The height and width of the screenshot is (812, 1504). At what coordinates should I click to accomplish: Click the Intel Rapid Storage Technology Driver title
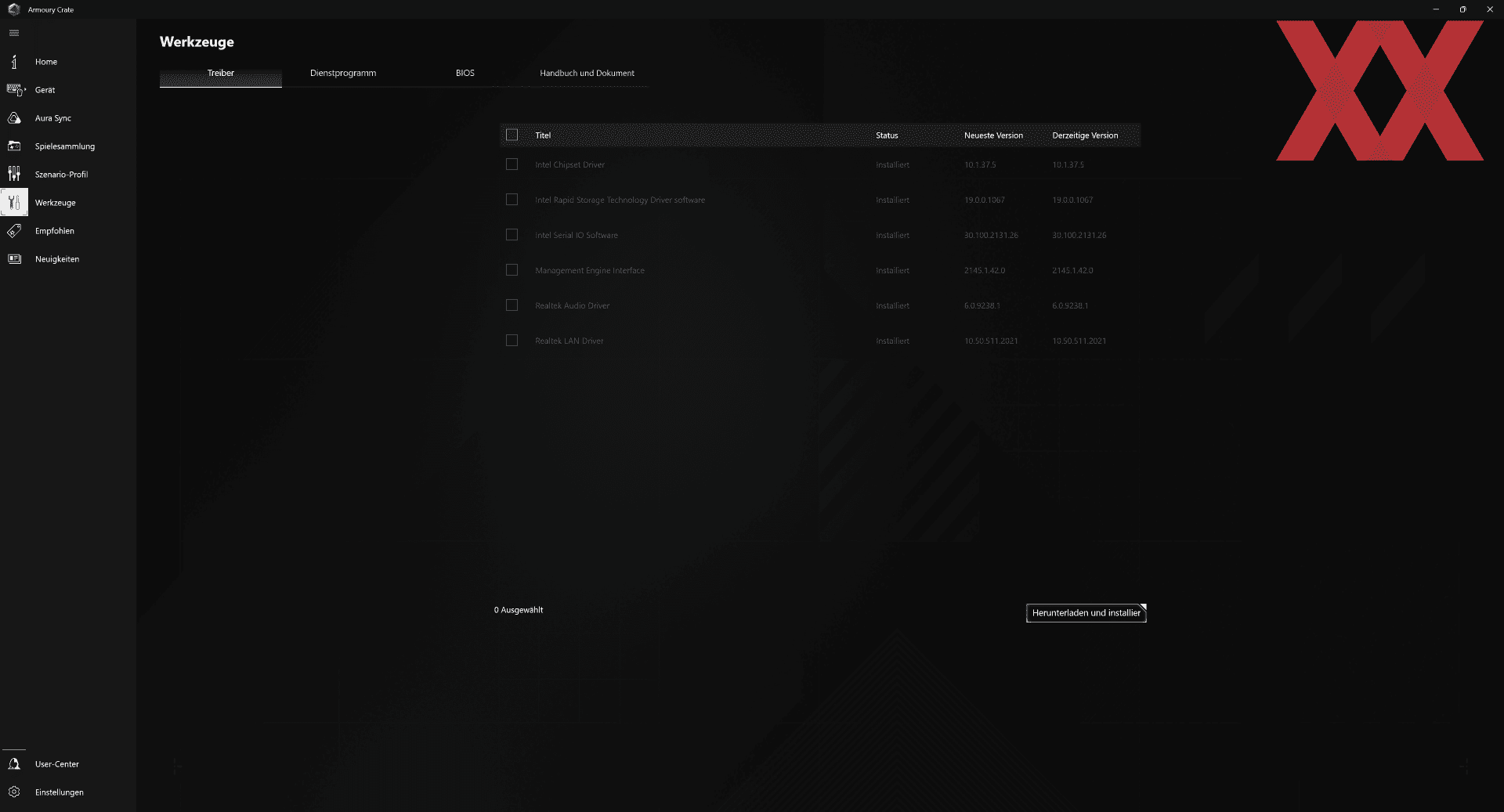coord(620,200)
